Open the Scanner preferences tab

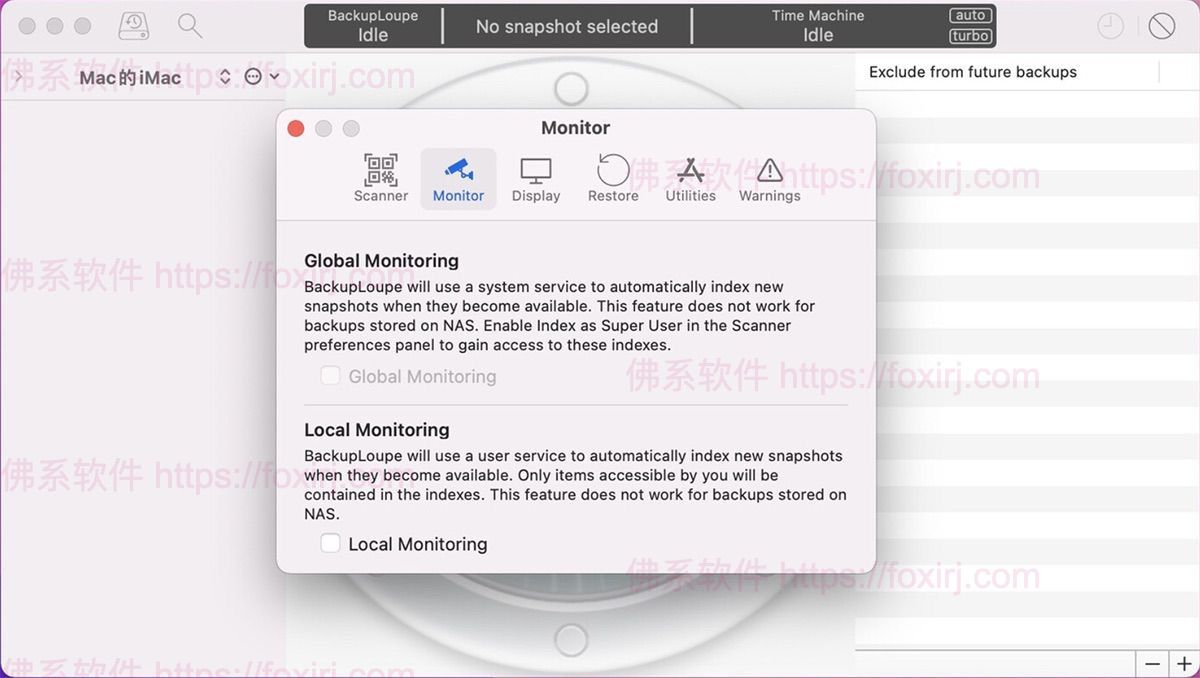point(380,179)
